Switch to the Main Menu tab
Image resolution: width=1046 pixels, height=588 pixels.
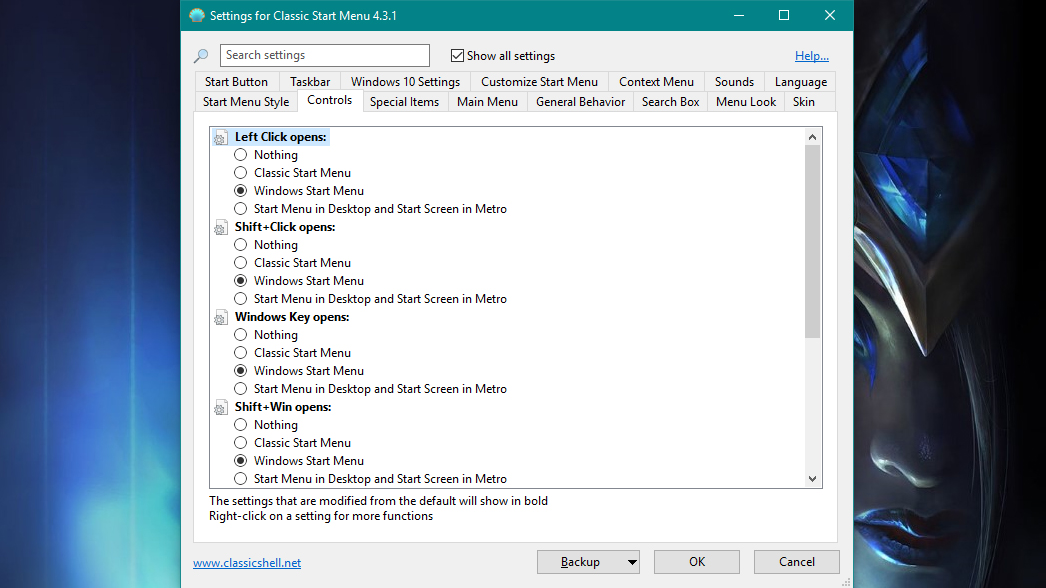point(488,101)
